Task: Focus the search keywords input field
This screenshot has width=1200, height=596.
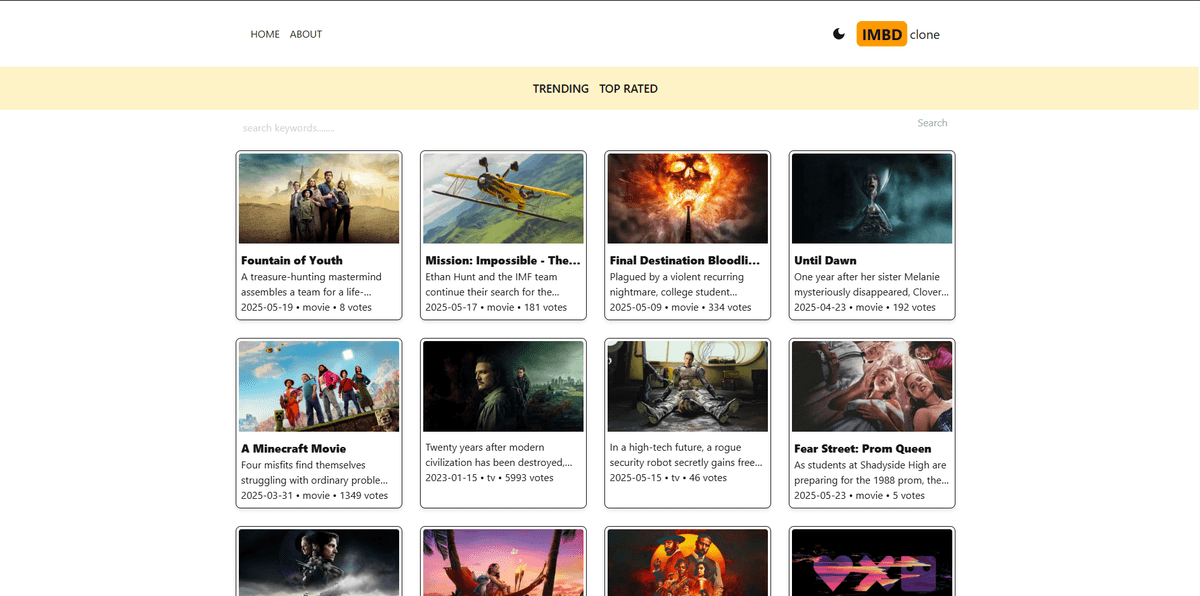Action: coord(573,128)
